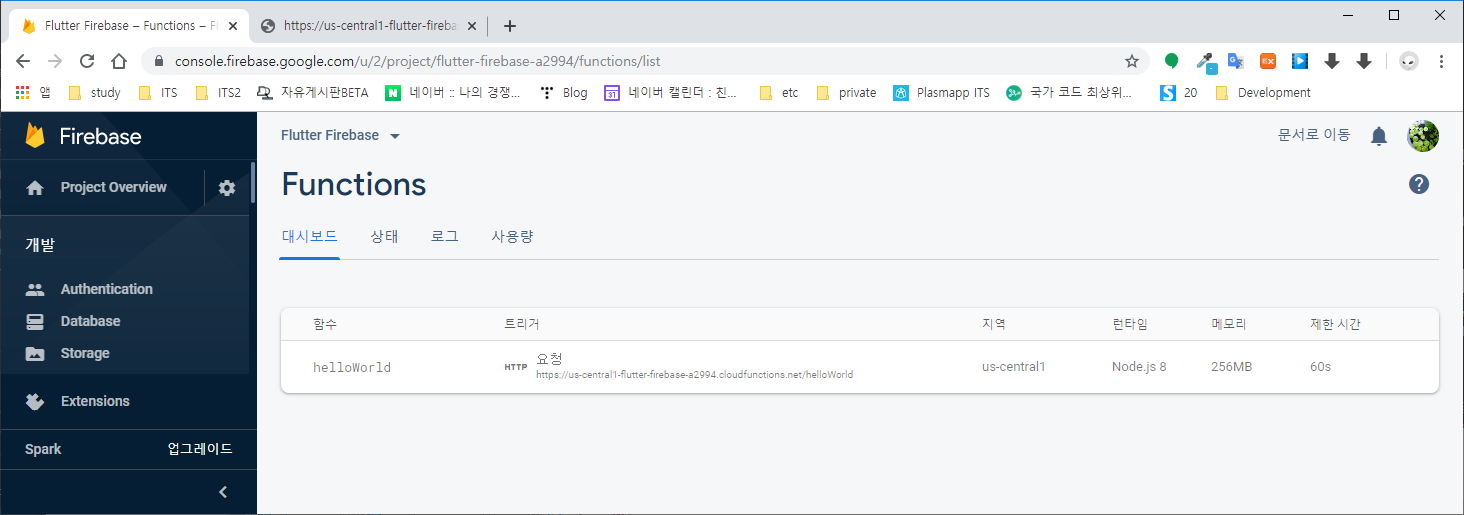This screenshot has width=1464, height=515.
Task: Click the browser home icon
Action: point(118,61)
